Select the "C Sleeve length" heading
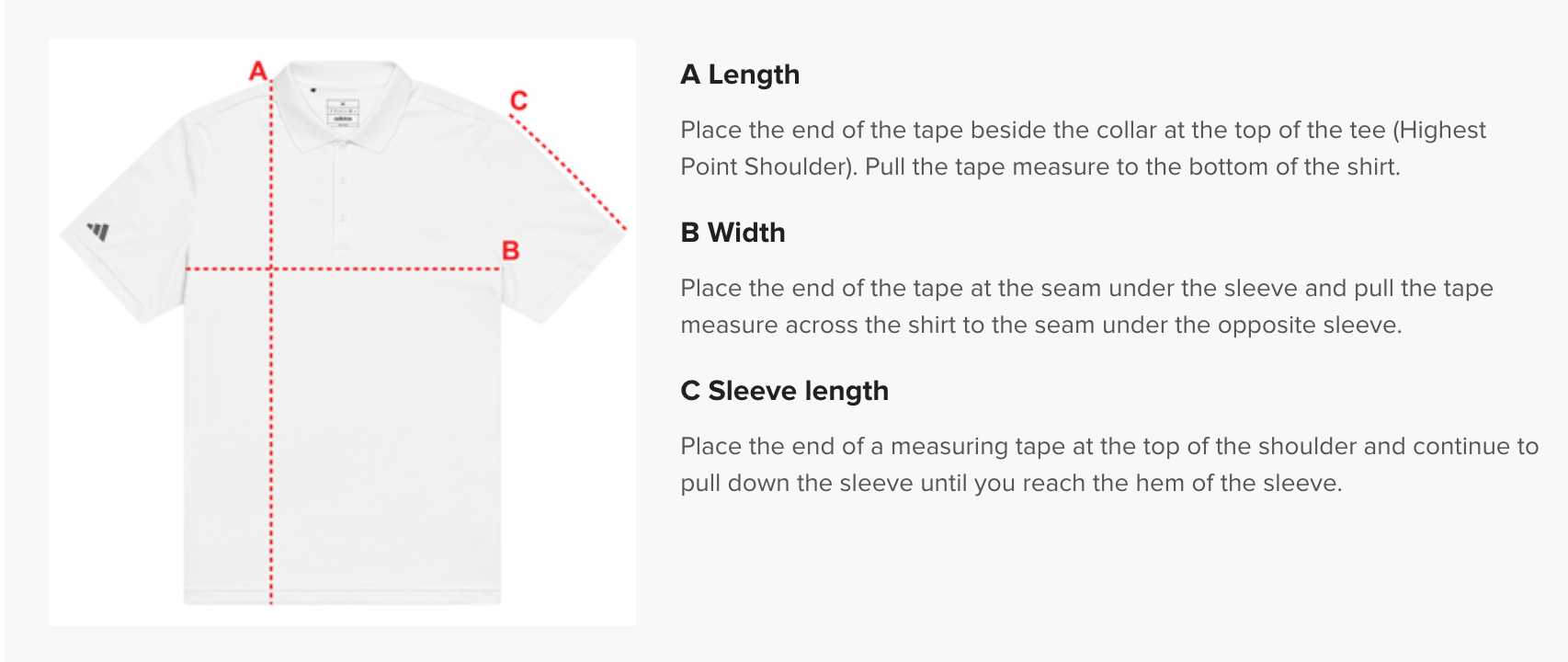 coord(784,391)
